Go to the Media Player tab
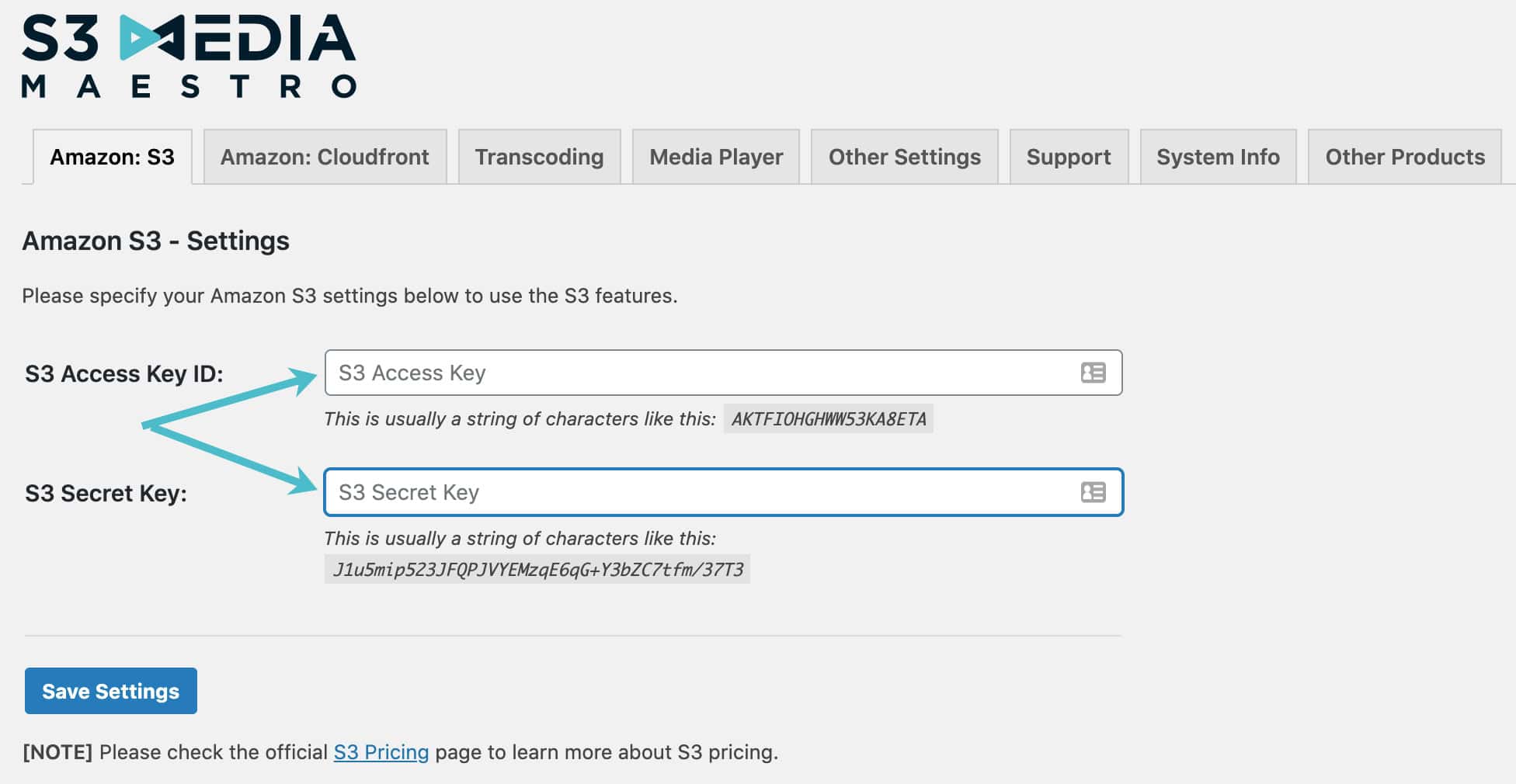This screenshot has height=784, width=1516. [x=716, y=157]
